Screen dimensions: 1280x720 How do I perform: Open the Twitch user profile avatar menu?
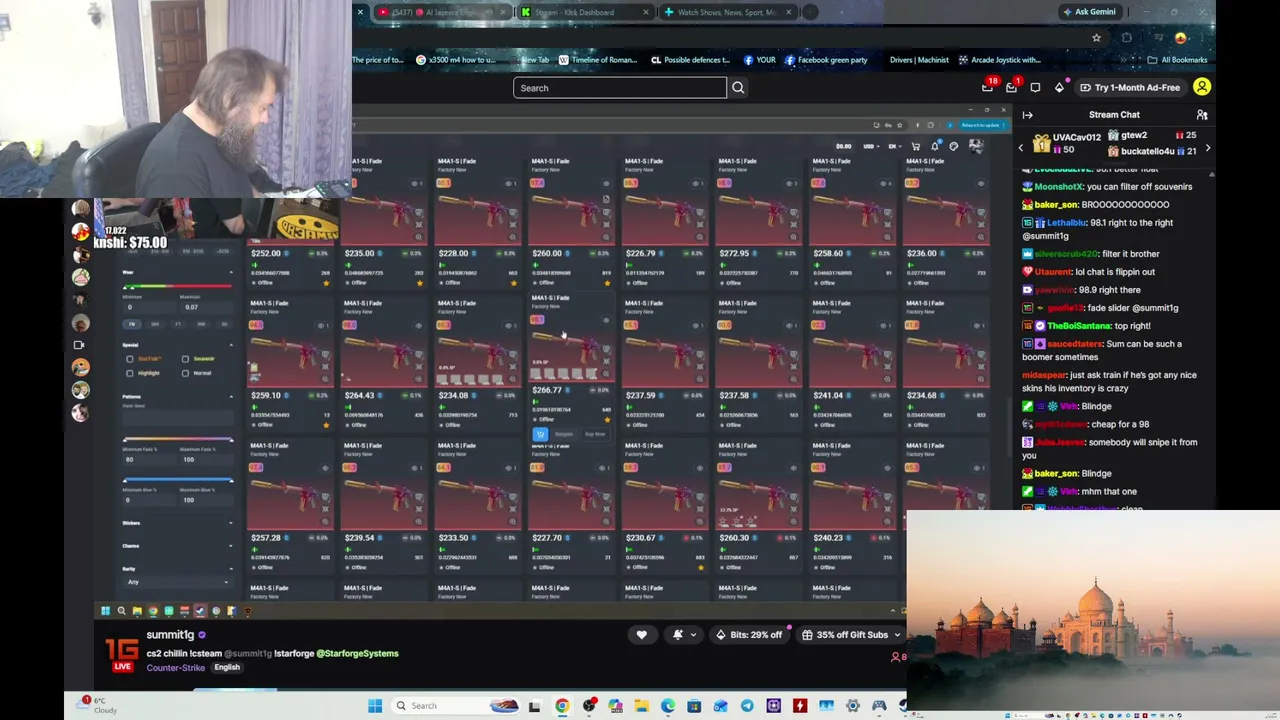coord(1202,88)
